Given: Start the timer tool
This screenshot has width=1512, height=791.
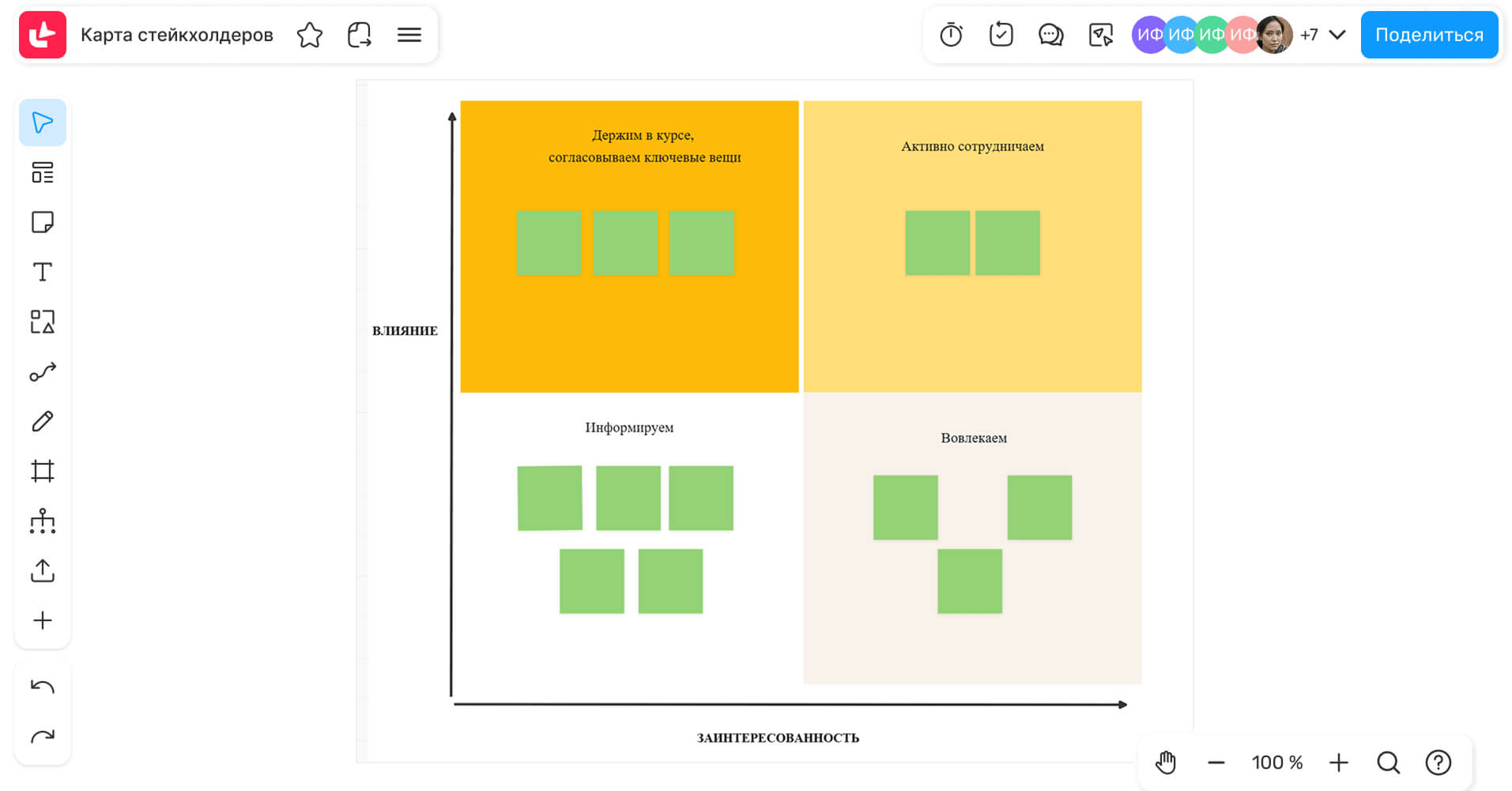Looking at the screenshot, I should [951, 35].
